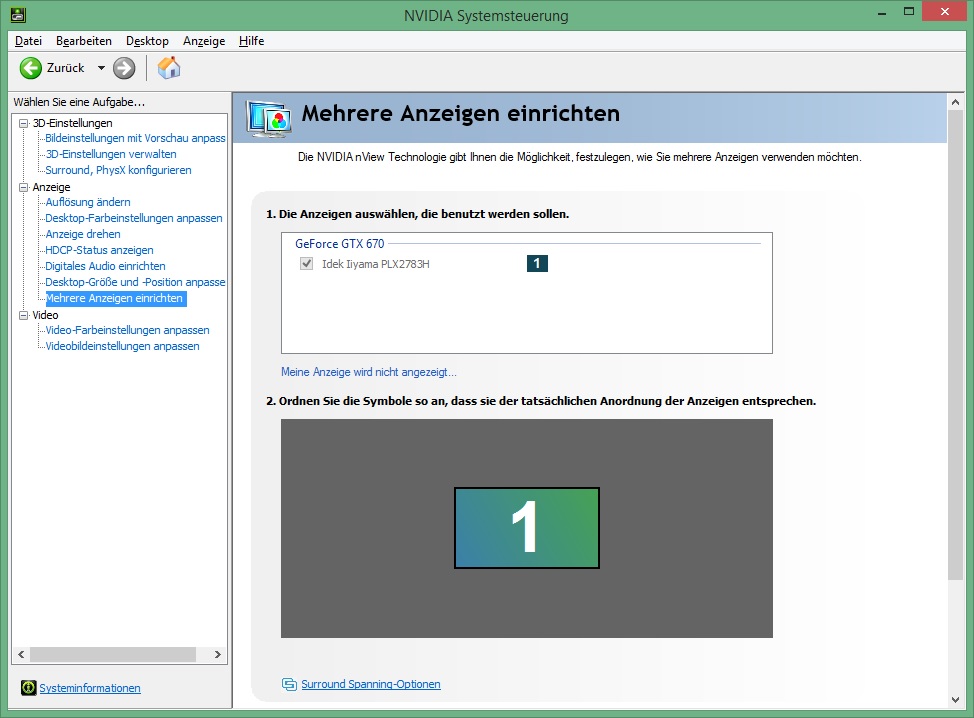Viewport: 974px width, 718px height.
Task: Open the Datei menu
Action: (x=29, y=41)
